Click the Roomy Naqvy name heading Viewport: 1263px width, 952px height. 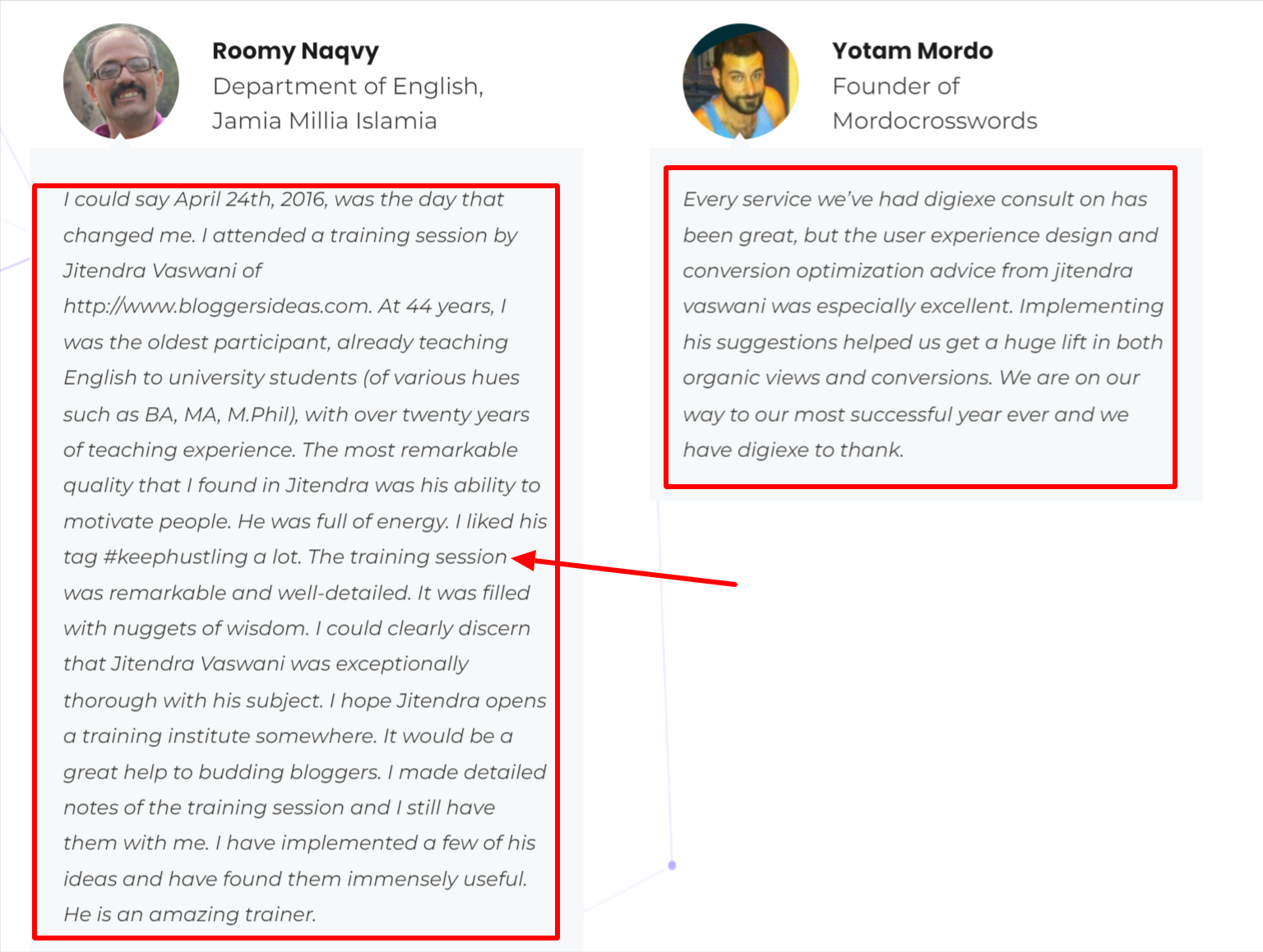click(x=295, y=51)
